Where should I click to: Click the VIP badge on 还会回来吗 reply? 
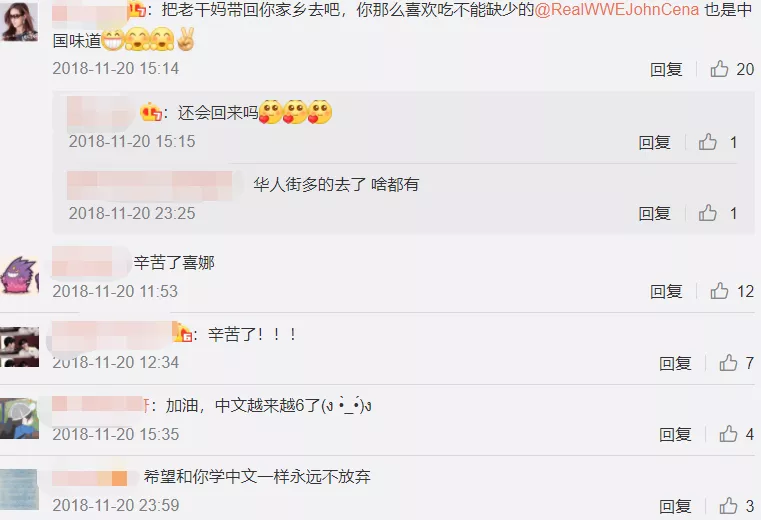pyautogui.click(x=151, y=113)
